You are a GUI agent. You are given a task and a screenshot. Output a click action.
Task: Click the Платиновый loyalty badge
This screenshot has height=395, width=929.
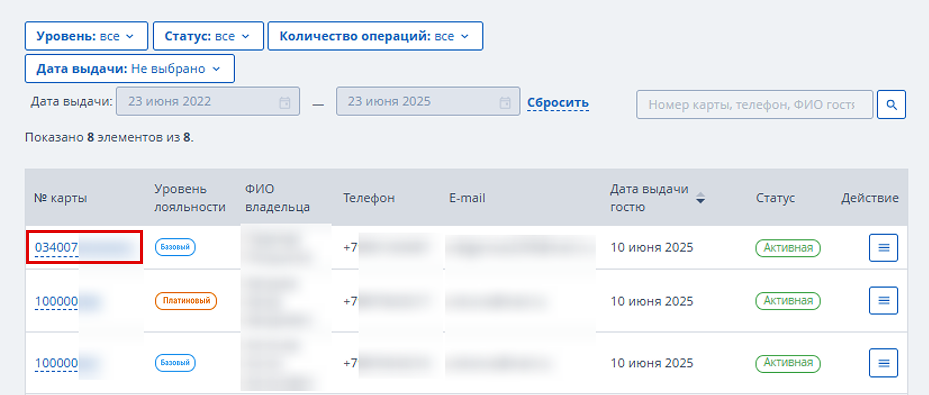click(x=186, y=301)
